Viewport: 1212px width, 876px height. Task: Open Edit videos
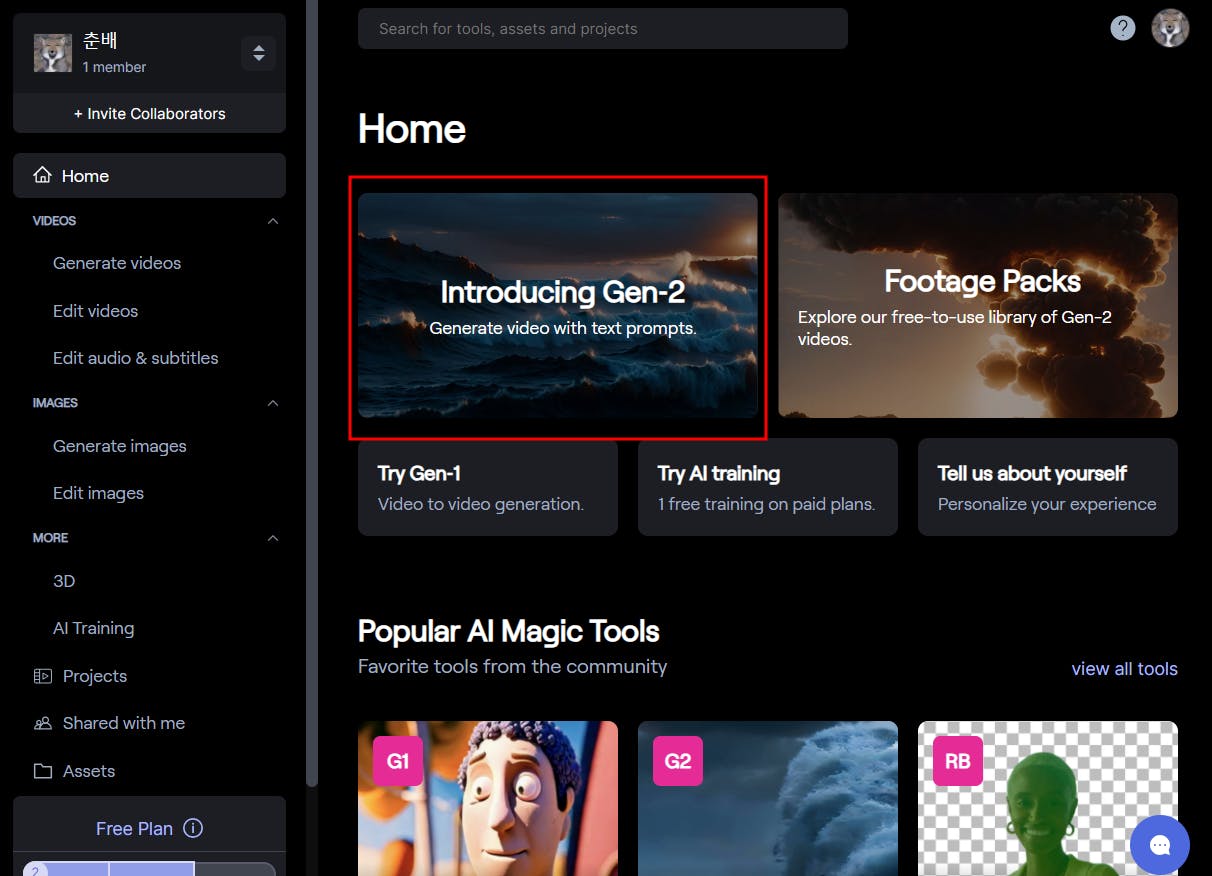point(96,311)
